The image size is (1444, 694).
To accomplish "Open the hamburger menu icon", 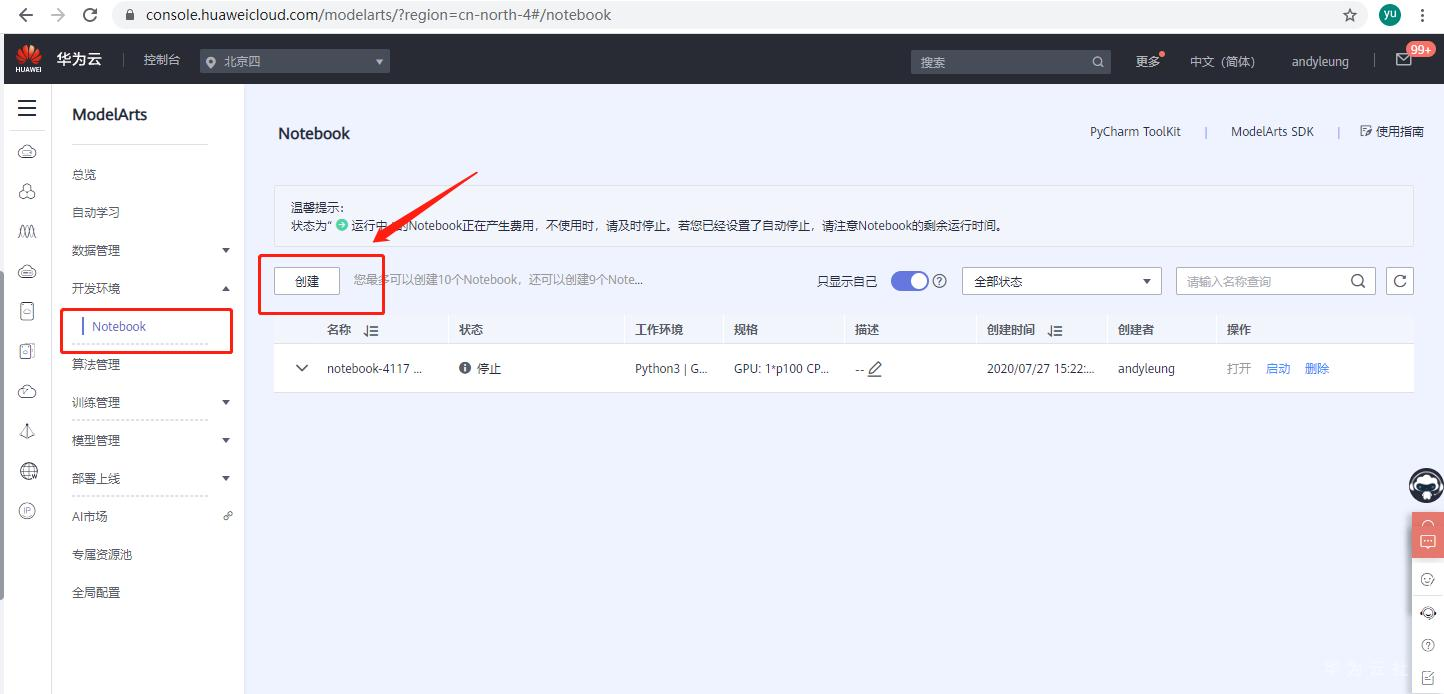I will click(x=27, y=108).
